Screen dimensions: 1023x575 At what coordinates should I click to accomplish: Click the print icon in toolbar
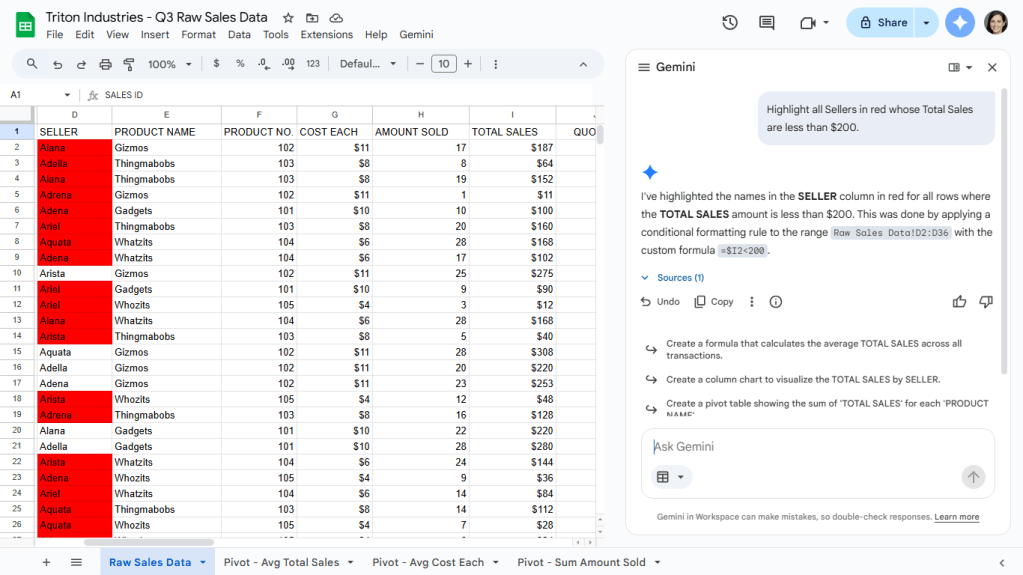click(105, 64)
